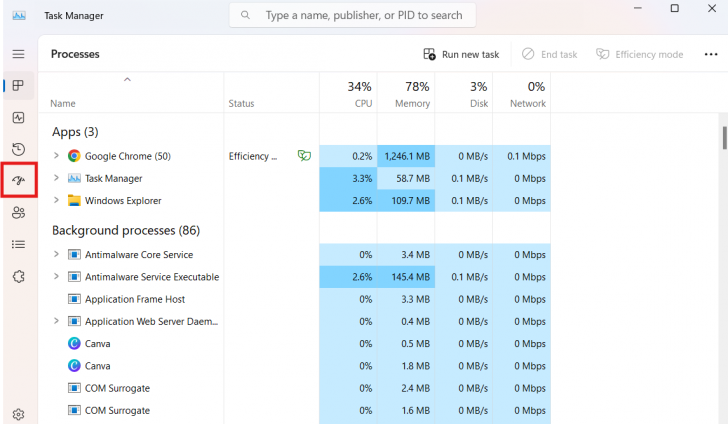Select the first Canva row name

pyautogui.click(x=98, y=344)
